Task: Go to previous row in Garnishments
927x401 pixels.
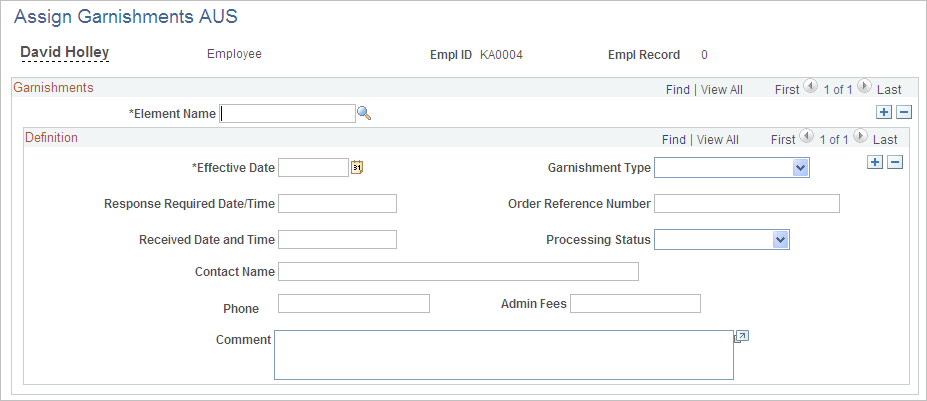Action: tap(812, 87)
